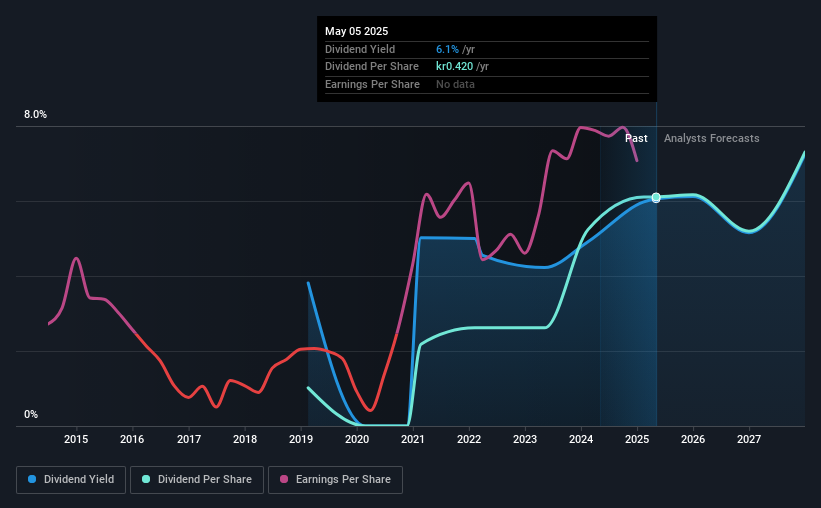Toggle the Dividend Per Share legend button
Image resolution: width=821 pixels, height=508 pixels.
pyautogui.click(x=197, y=480)
